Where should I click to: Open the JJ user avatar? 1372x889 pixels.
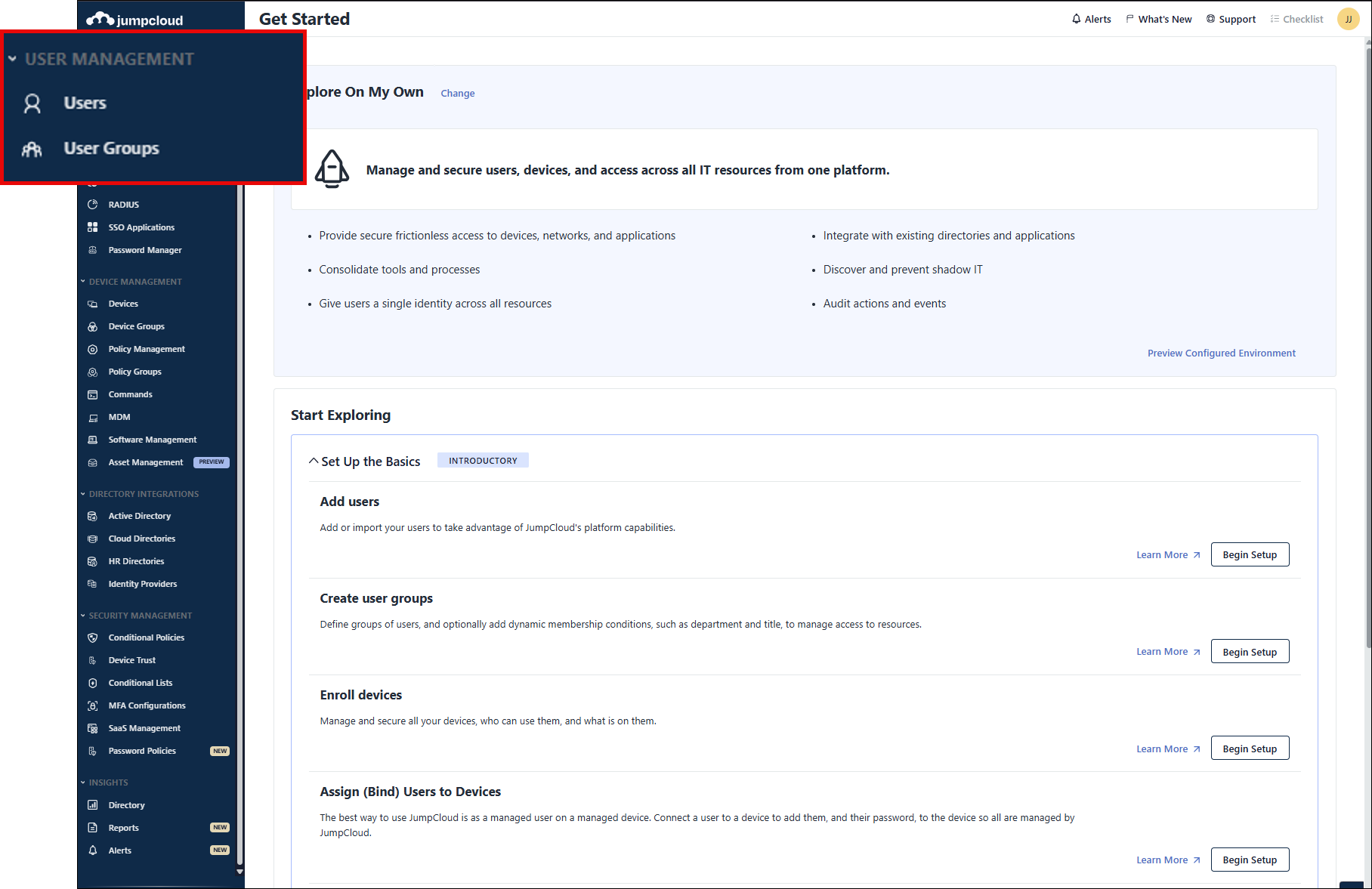tap(1348, 19)
